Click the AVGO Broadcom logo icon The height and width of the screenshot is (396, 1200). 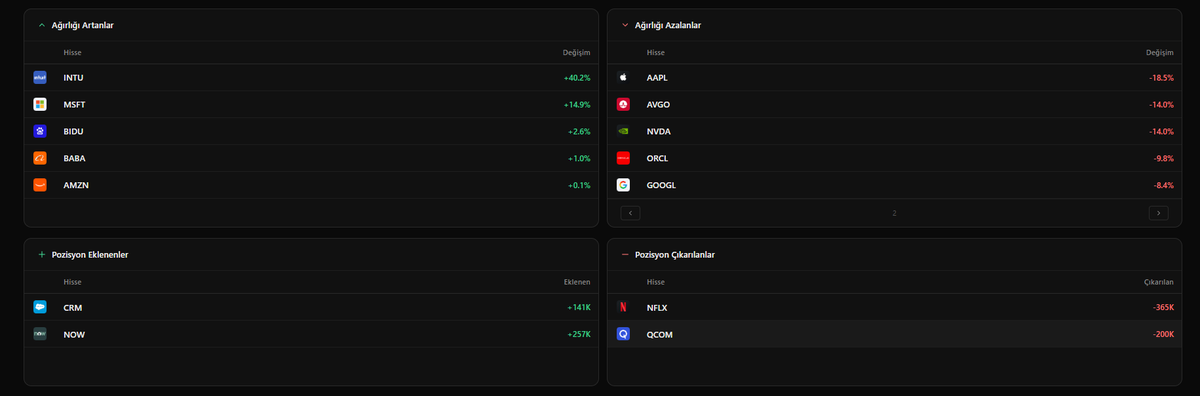pyautogui.click(x=623, y=104)
